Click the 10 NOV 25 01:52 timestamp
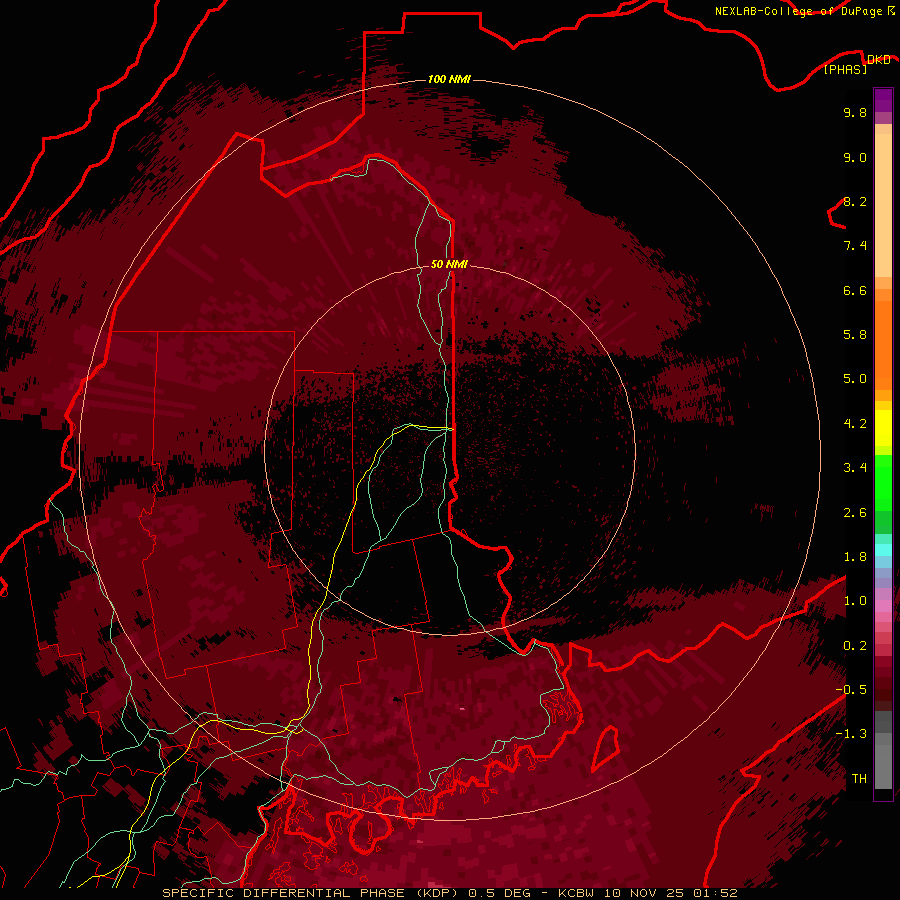This screenshot has width=900, height=900. point(669,893)
